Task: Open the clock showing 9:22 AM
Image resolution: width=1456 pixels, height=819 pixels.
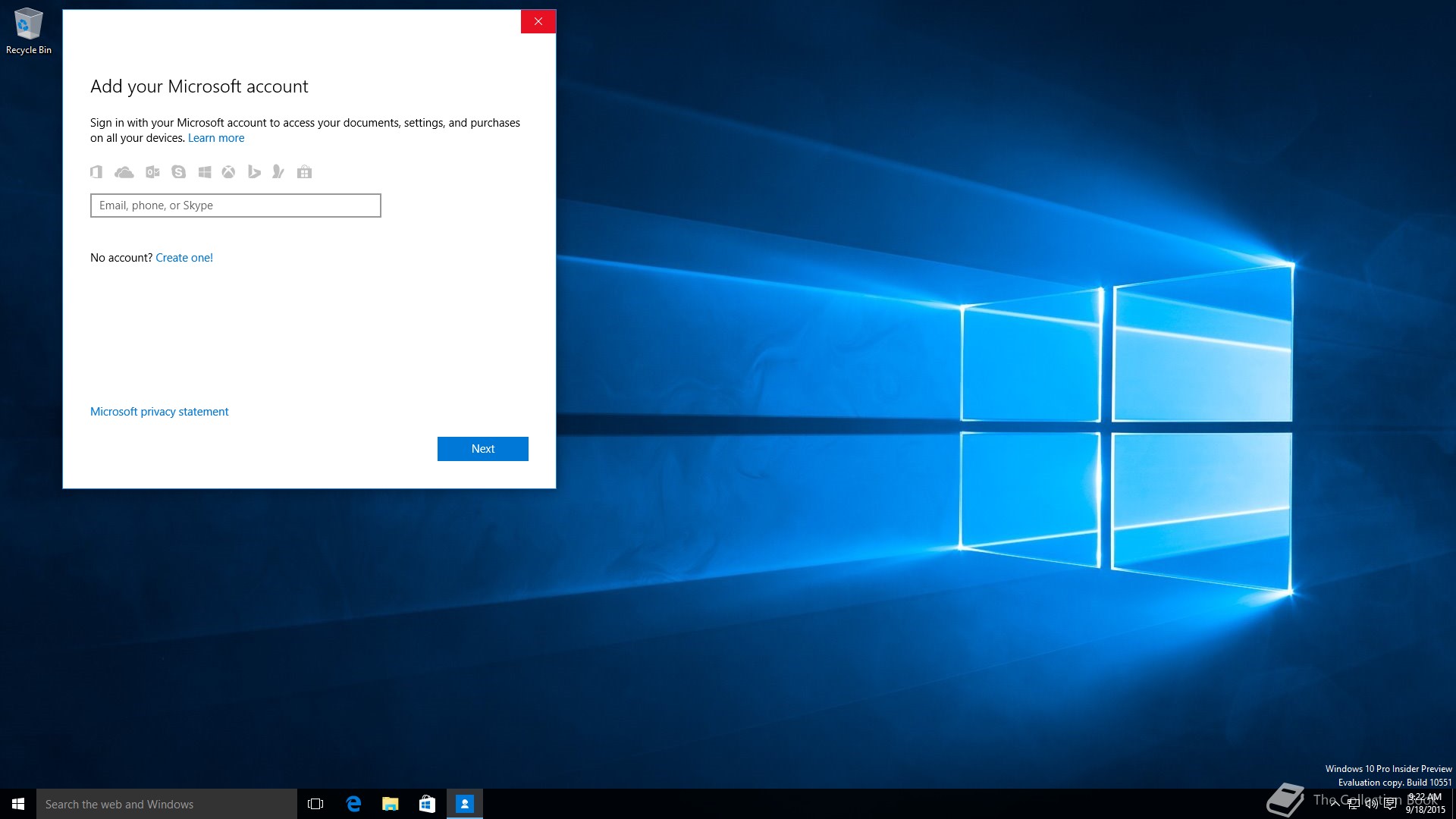Action: 1425,804
